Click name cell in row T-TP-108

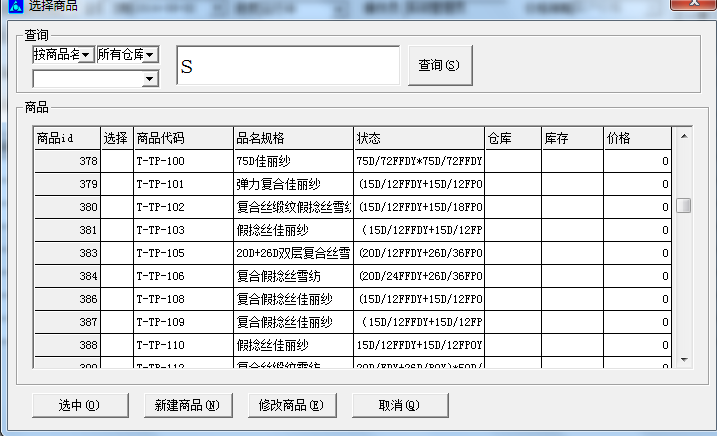click(x=293, y=299)
